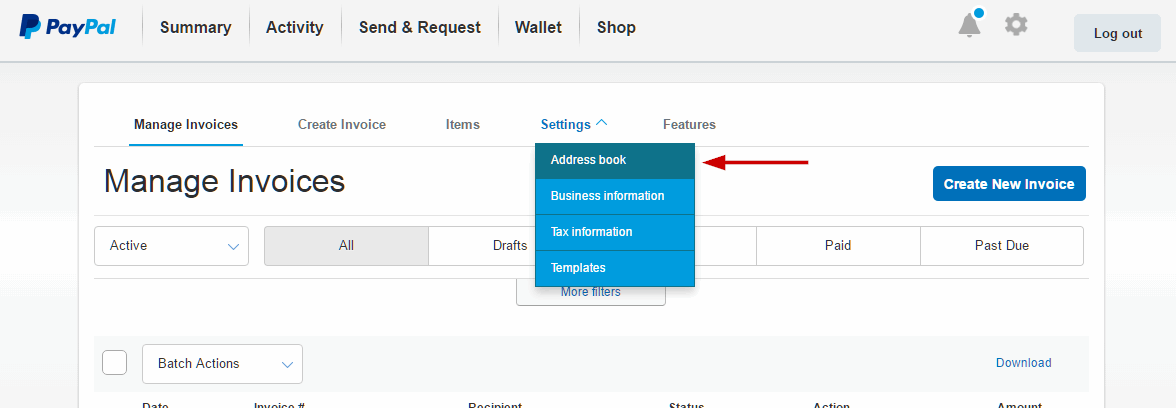Go to Wallet

click(x=538, y=28)
